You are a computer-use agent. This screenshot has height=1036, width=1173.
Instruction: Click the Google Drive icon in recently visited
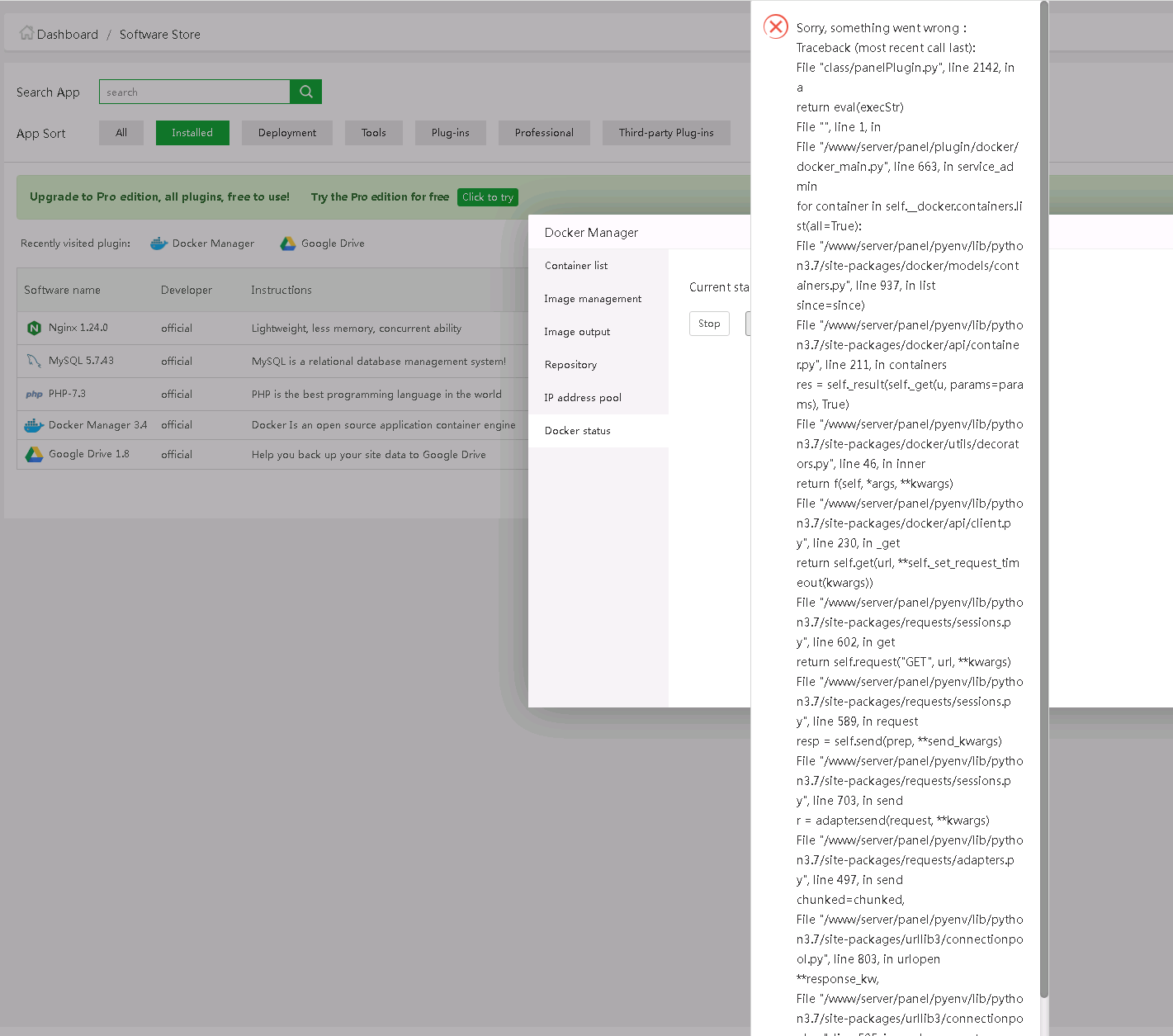pos(288,244)
